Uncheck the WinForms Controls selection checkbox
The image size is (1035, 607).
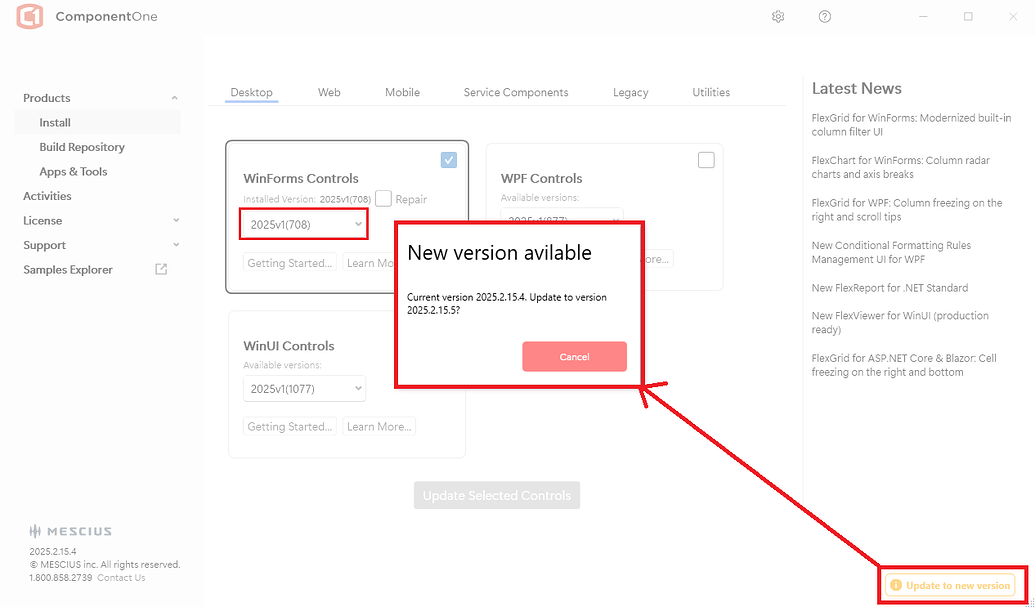[448, 159]
